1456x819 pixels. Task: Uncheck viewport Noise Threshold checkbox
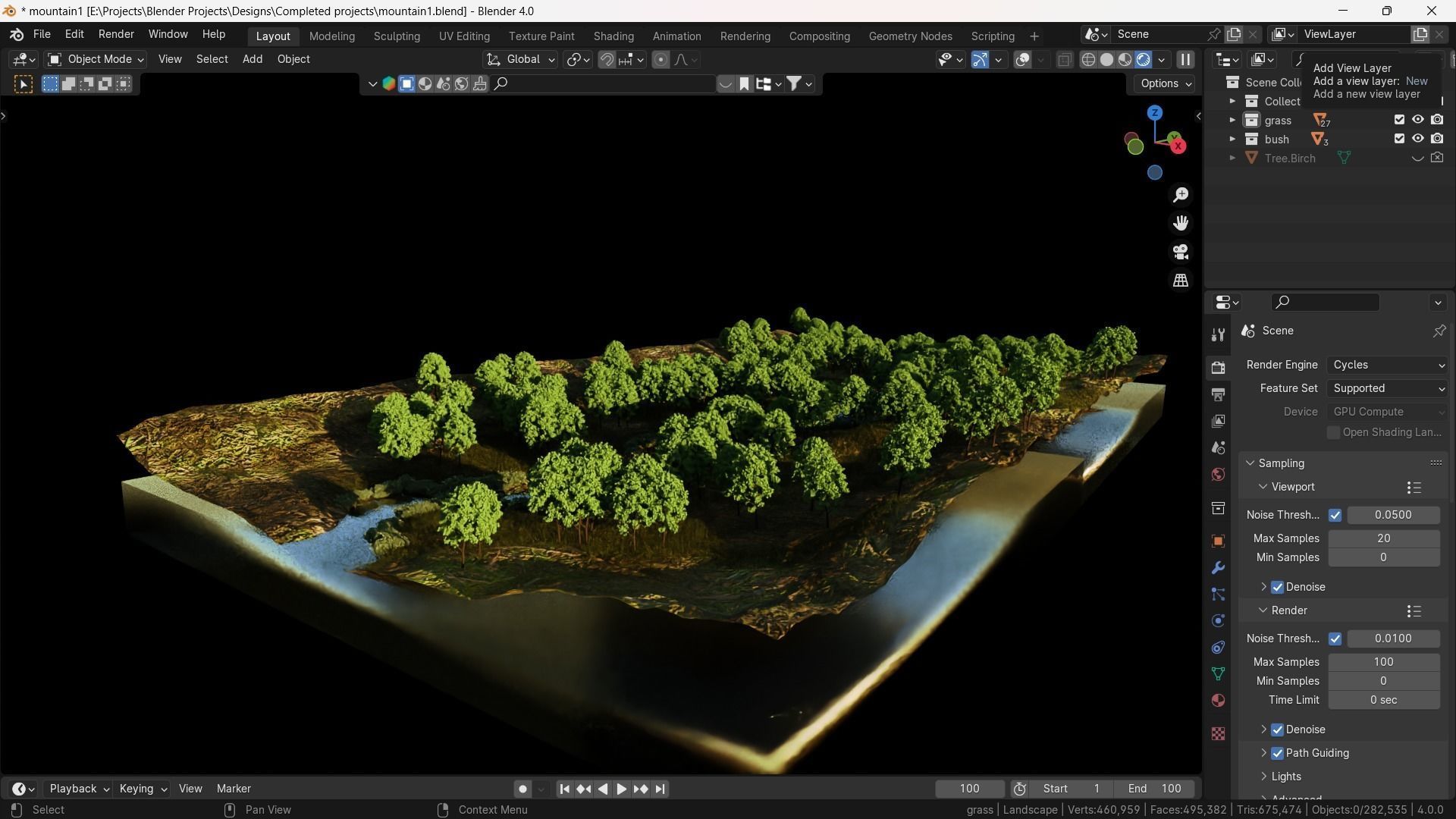click(x=1335, y=515)
